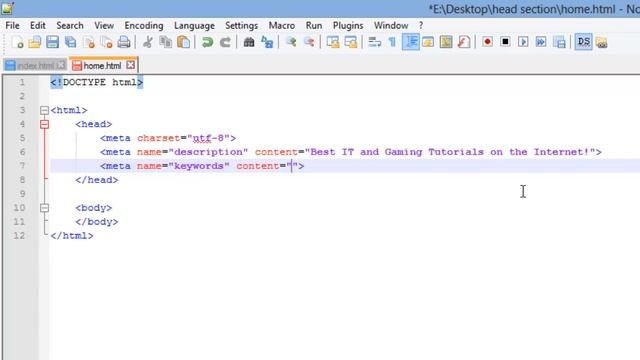Collapse the html fold on line 3
The image size is (640, 360).
point(44,110)
